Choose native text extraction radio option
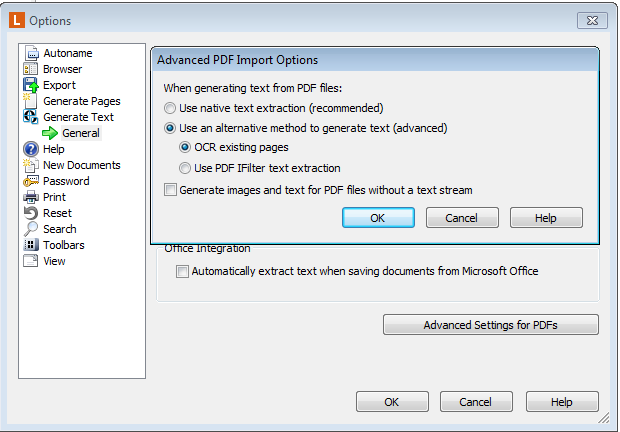This screenshot has width=620, height=432. 170,108
